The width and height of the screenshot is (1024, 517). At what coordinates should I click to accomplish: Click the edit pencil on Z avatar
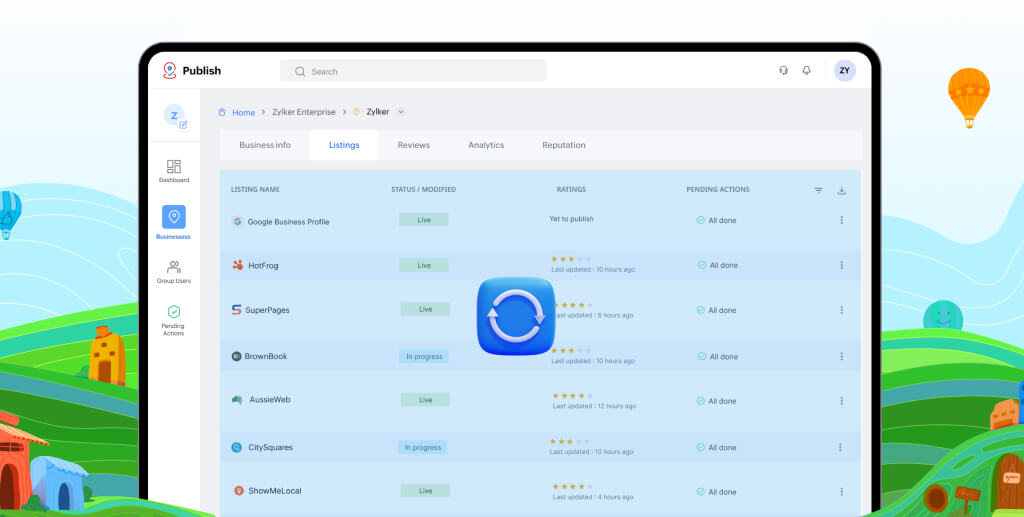183,125
